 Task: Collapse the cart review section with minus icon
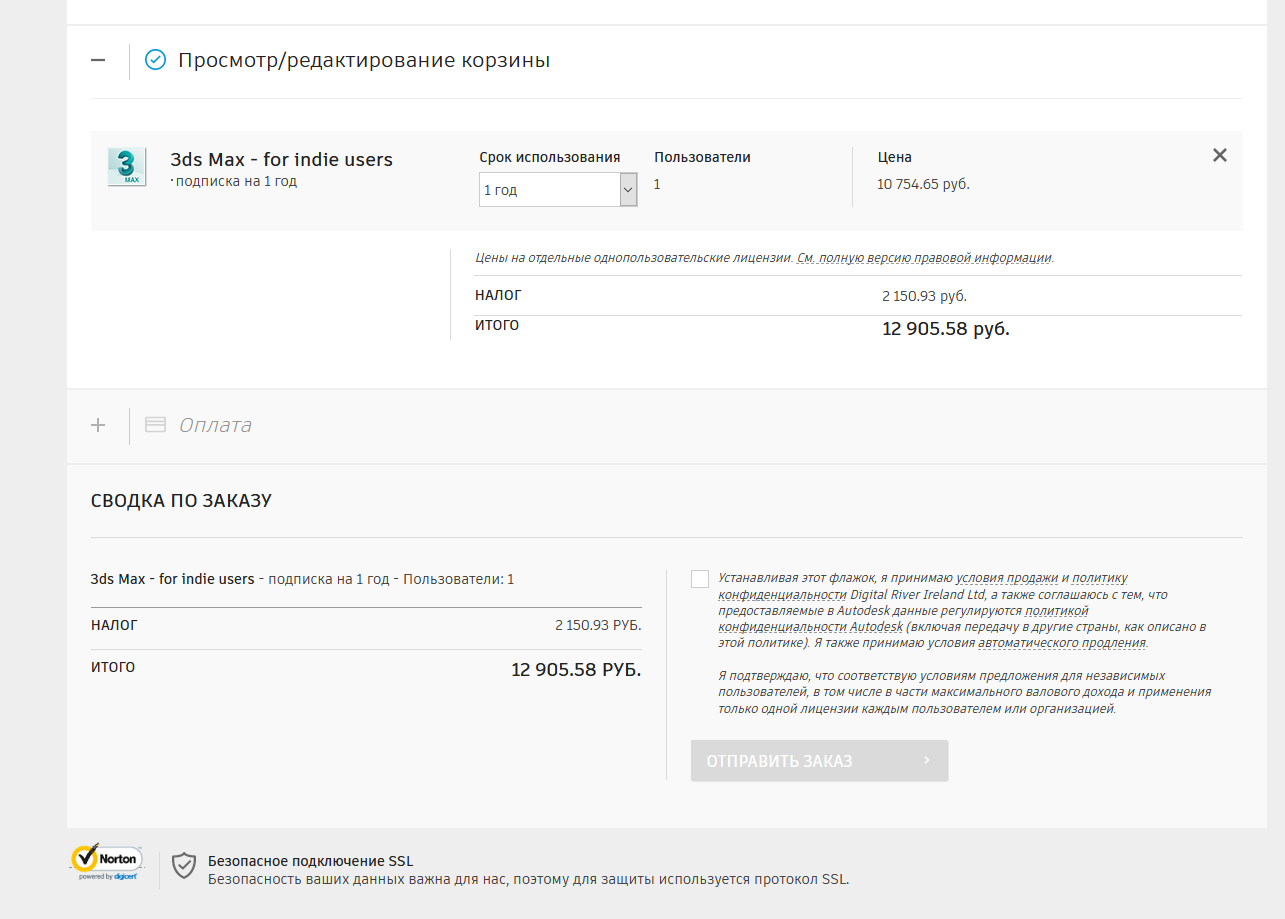[x=98, y=60]
